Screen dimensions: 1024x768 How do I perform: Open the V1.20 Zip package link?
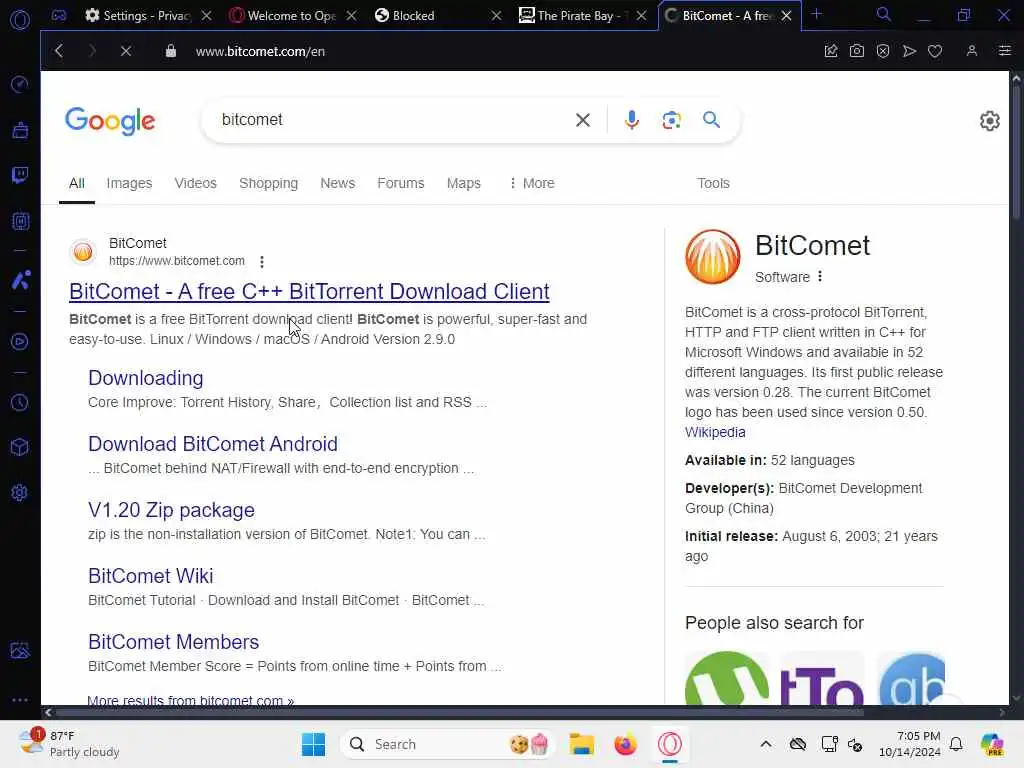tap(171, 510)
